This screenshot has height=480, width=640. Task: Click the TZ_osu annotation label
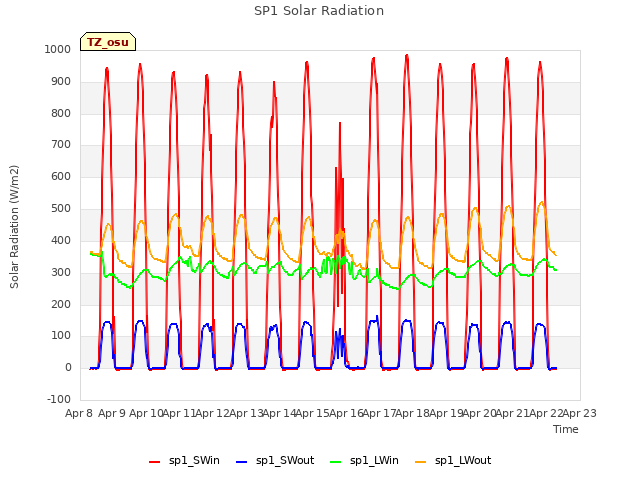coord(108,42)
